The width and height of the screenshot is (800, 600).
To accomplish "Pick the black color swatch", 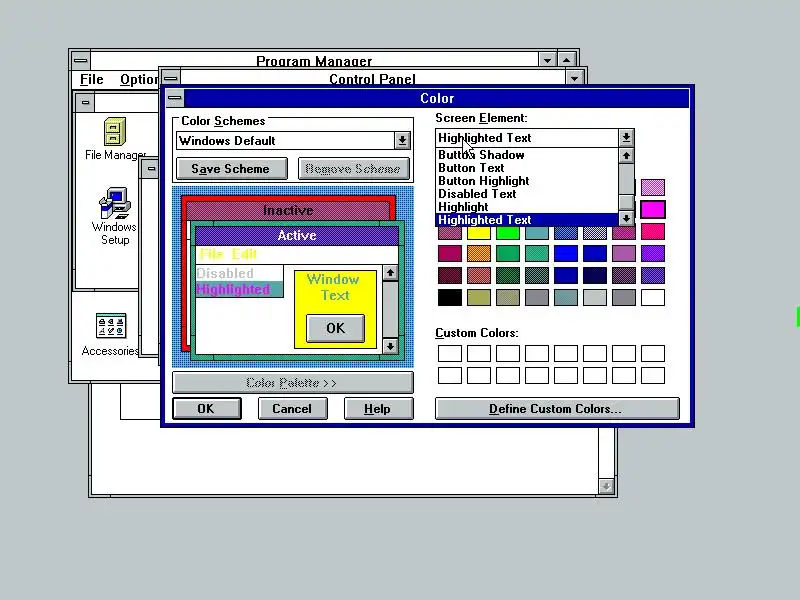I will tap(449, 297).
